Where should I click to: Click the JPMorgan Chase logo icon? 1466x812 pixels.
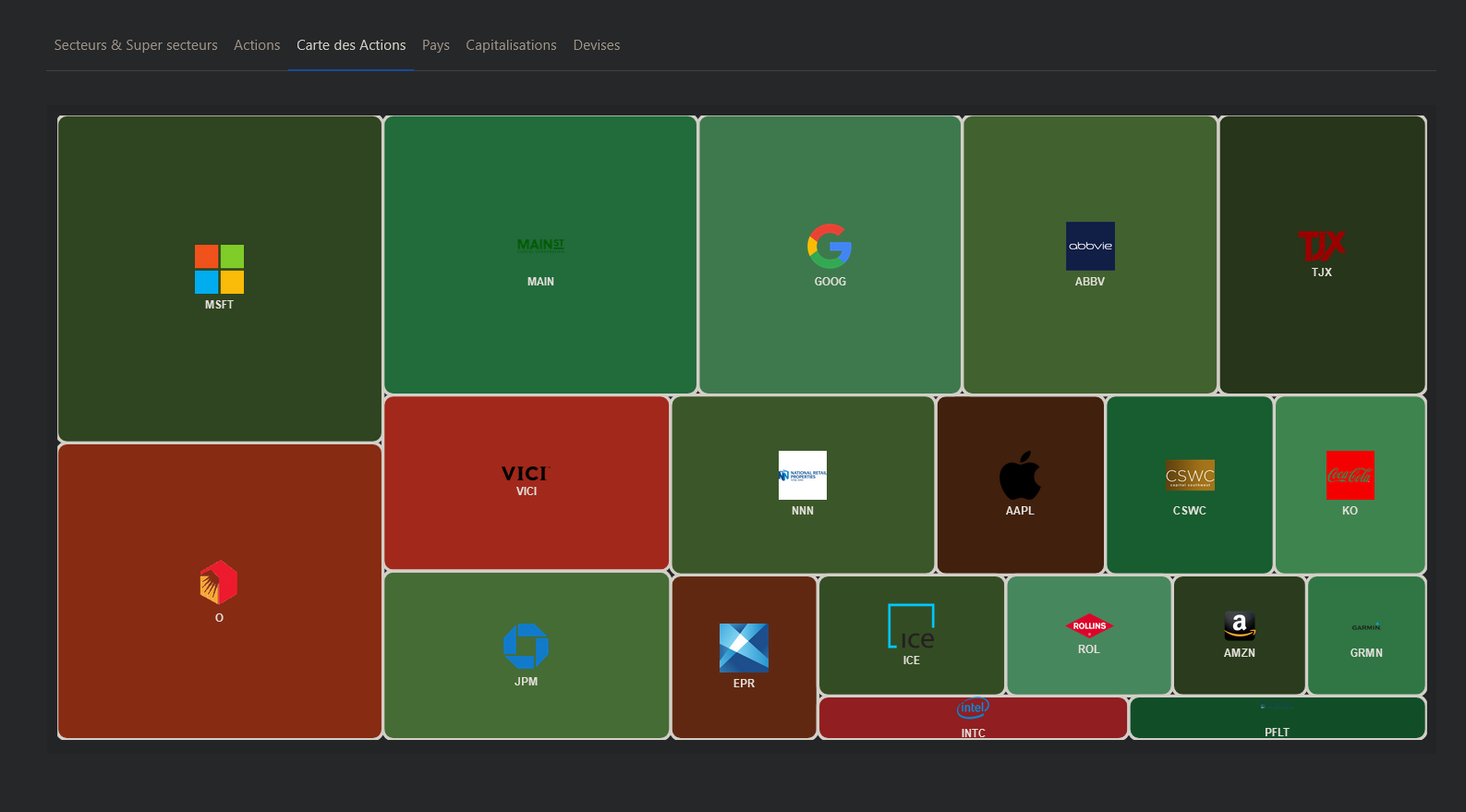coord(526,646)
